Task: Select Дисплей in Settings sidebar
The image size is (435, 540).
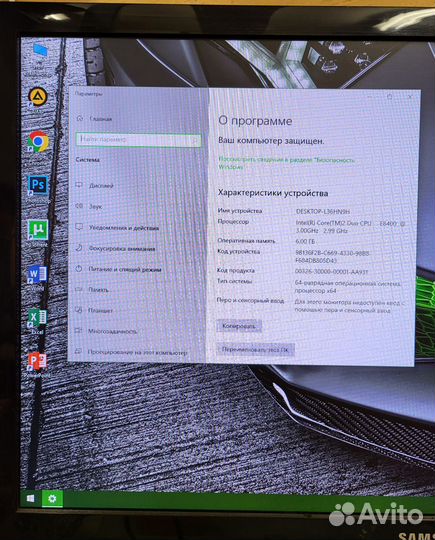Action: pos(101,186)
